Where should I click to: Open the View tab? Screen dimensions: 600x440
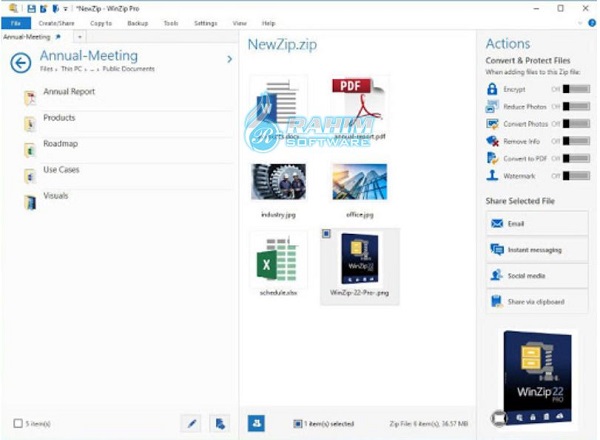240,23
